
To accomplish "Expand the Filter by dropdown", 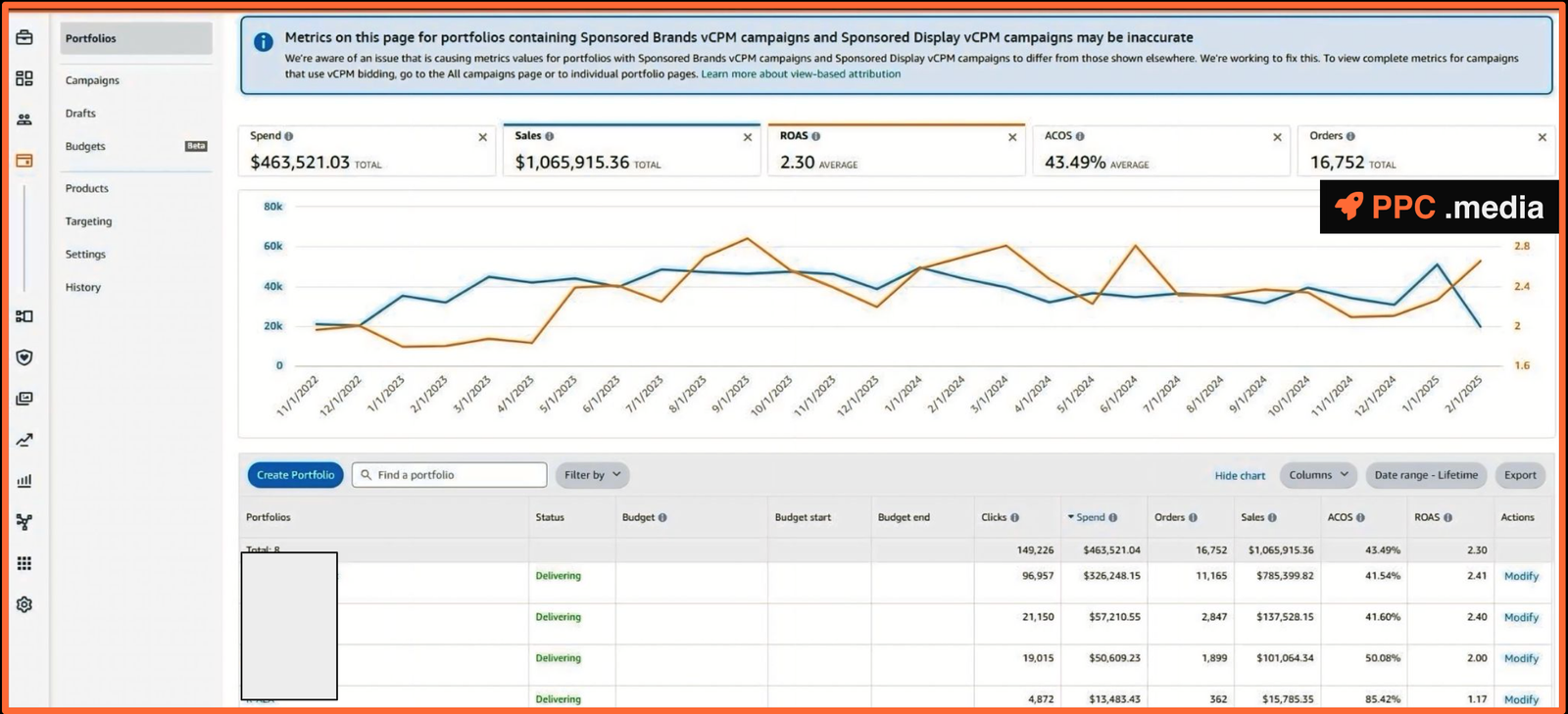I will coord(592,475).
